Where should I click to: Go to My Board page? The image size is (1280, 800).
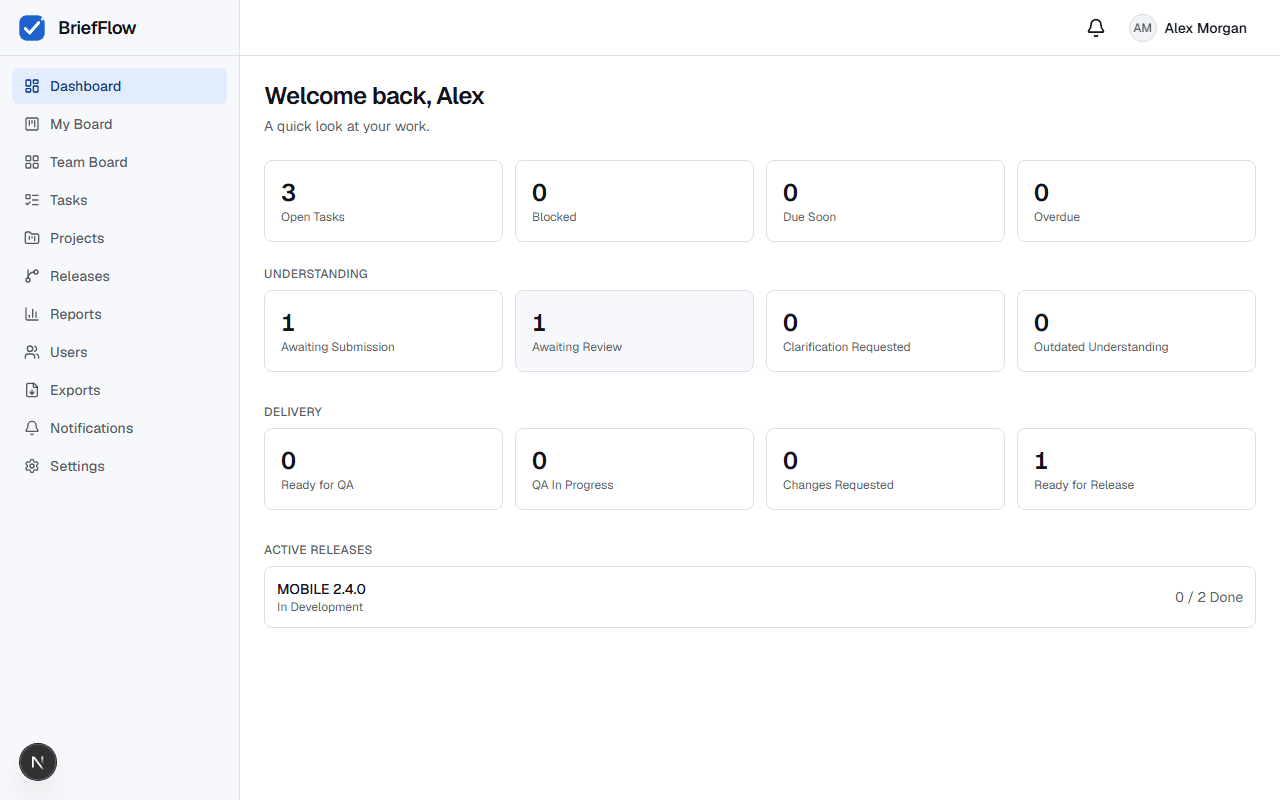(120, 124)
